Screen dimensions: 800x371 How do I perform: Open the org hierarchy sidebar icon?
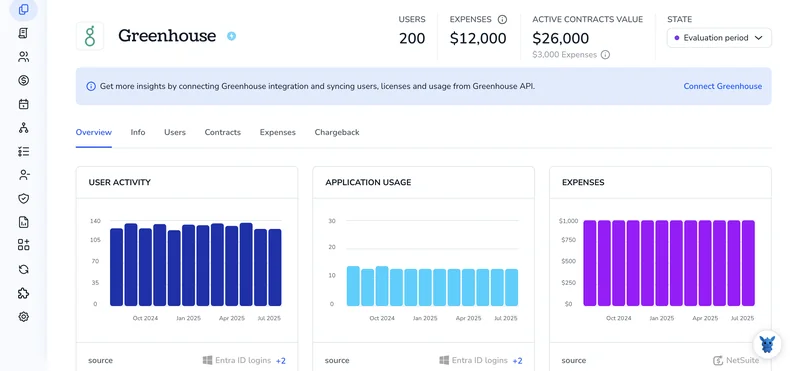coord(23,128)
